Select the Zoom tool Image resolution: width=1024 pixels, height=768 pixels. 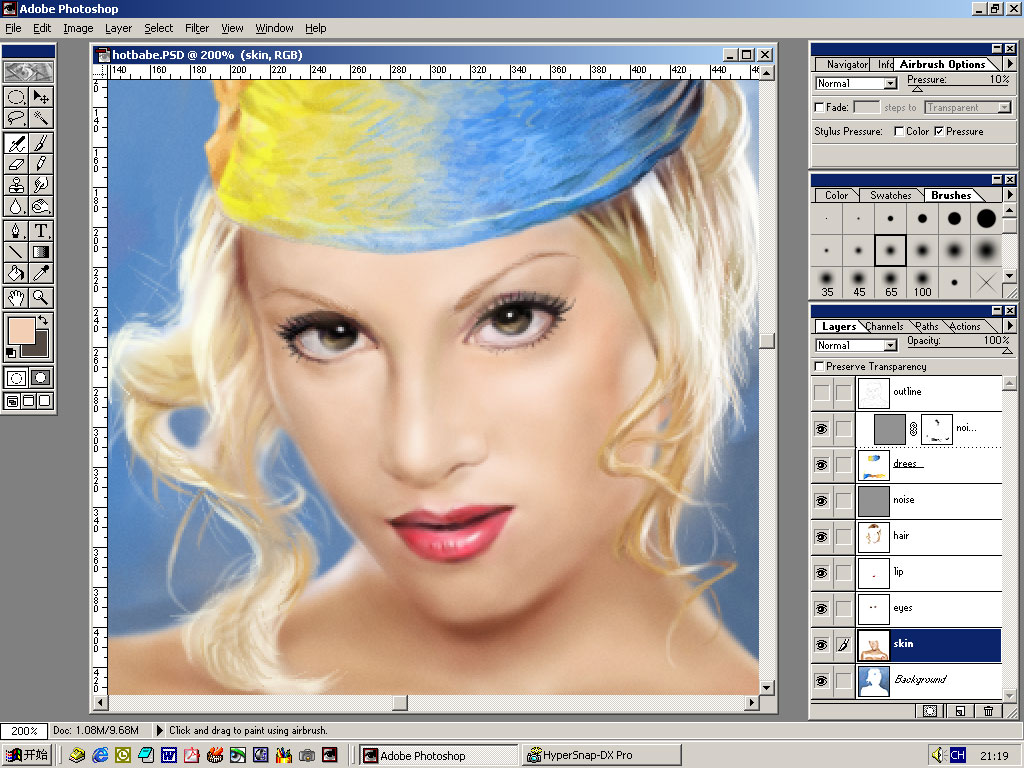pyautogui.click(x=40, y=297)
